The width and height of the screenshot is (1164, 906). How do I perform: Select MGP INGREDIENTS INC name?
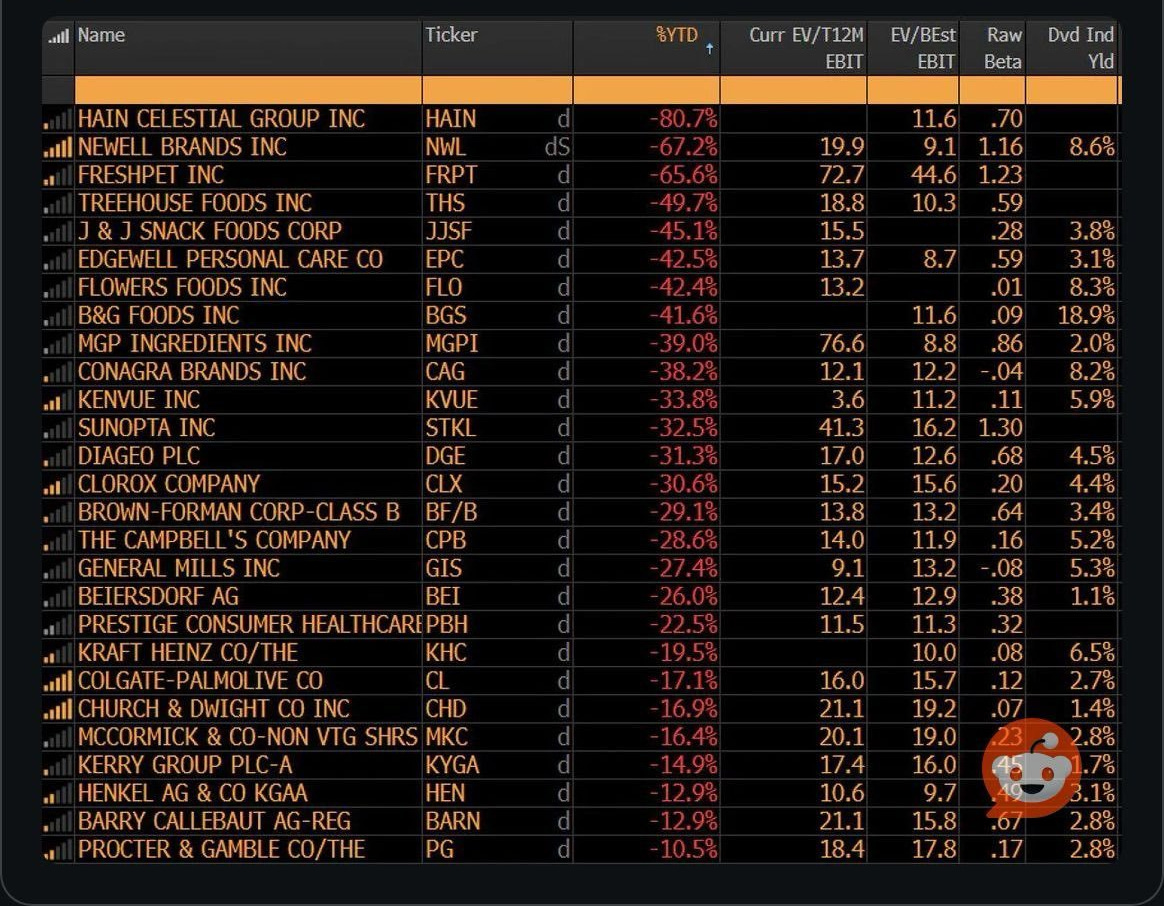click(194, 344)
